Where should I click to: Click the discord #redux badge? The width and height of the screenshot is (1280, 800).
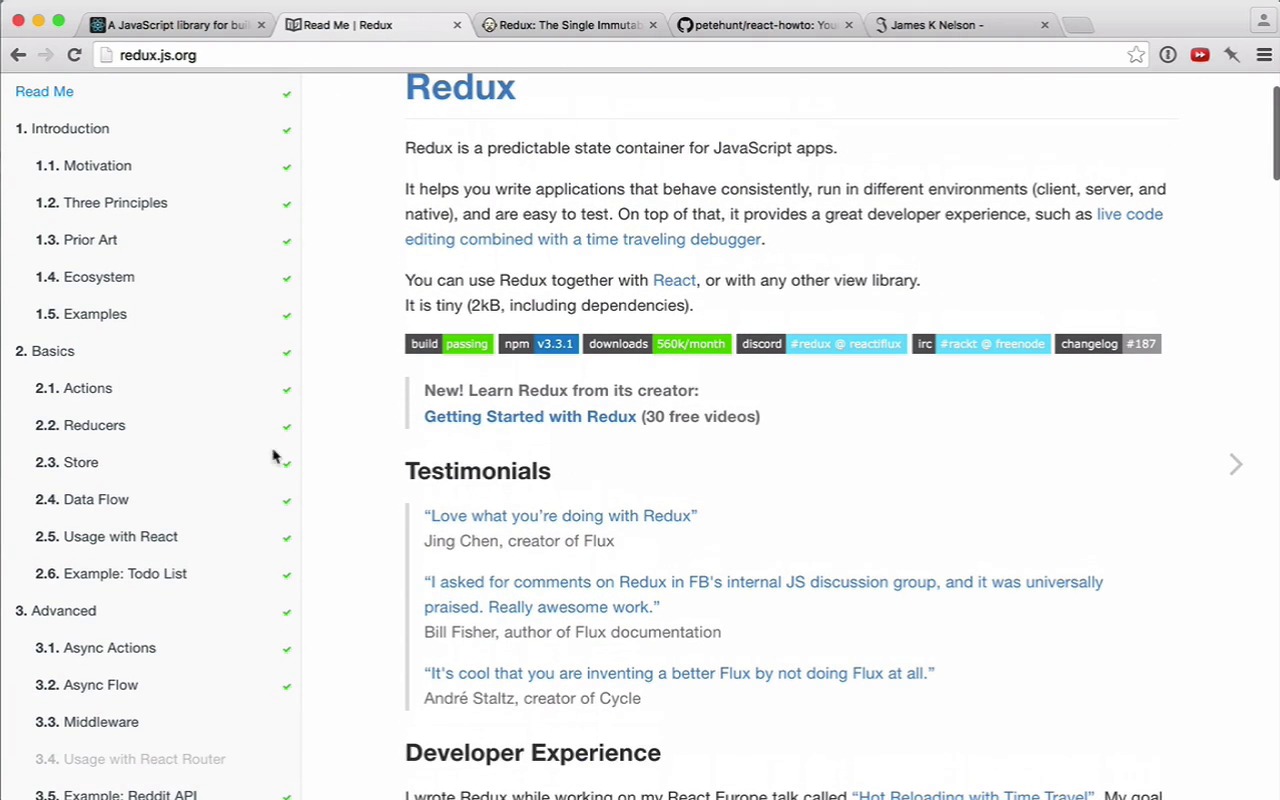tap(822, 343)
